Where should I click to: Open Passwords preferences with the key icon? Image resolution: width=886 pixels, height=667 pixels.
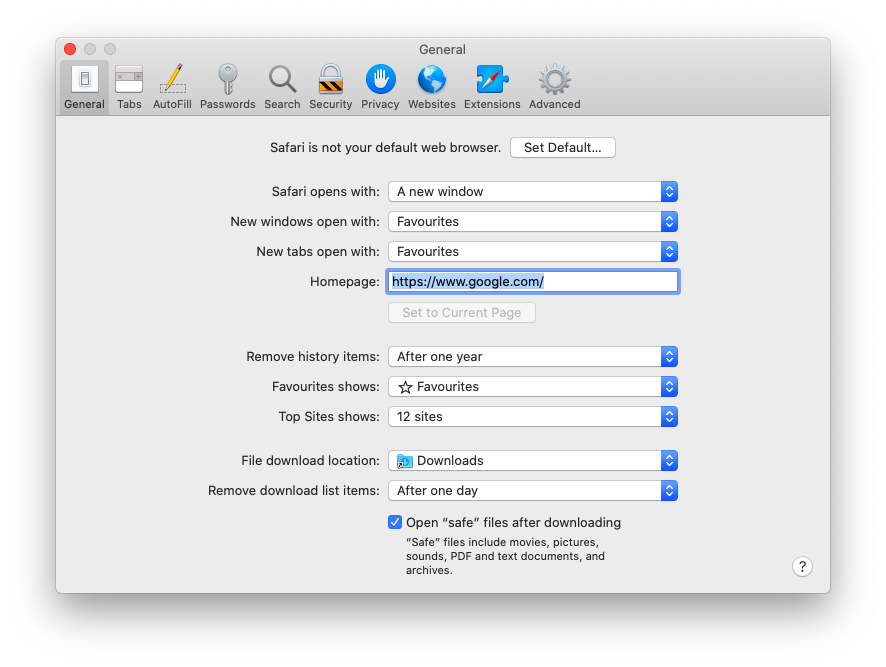point(227,86)
